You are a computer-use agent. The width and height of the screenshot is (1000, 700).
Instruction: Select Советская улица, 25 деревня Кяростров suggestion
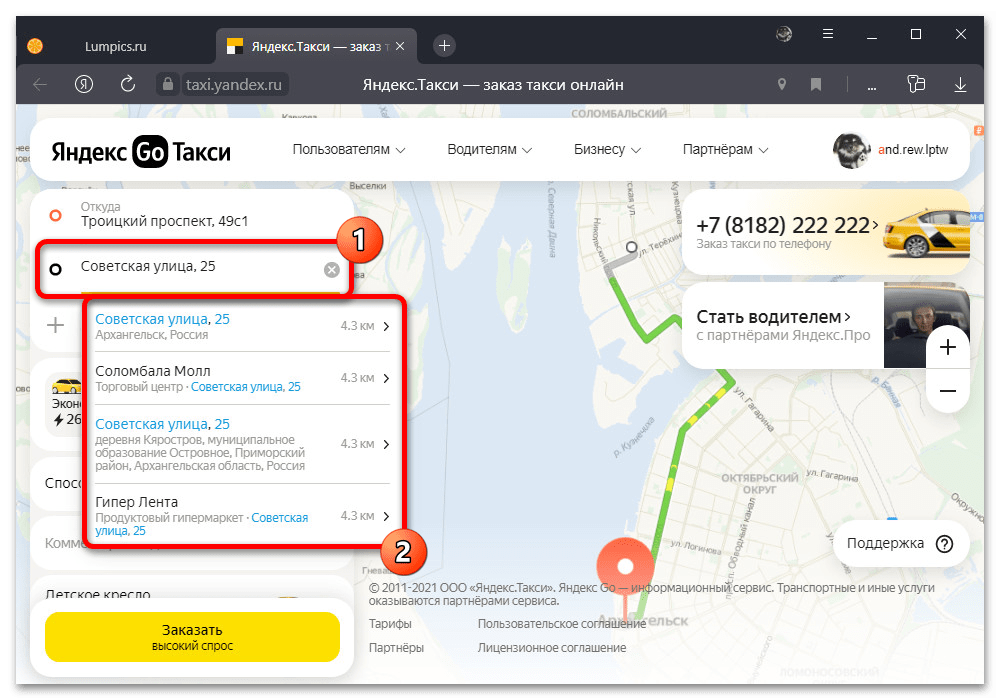(x=242, y=444)
